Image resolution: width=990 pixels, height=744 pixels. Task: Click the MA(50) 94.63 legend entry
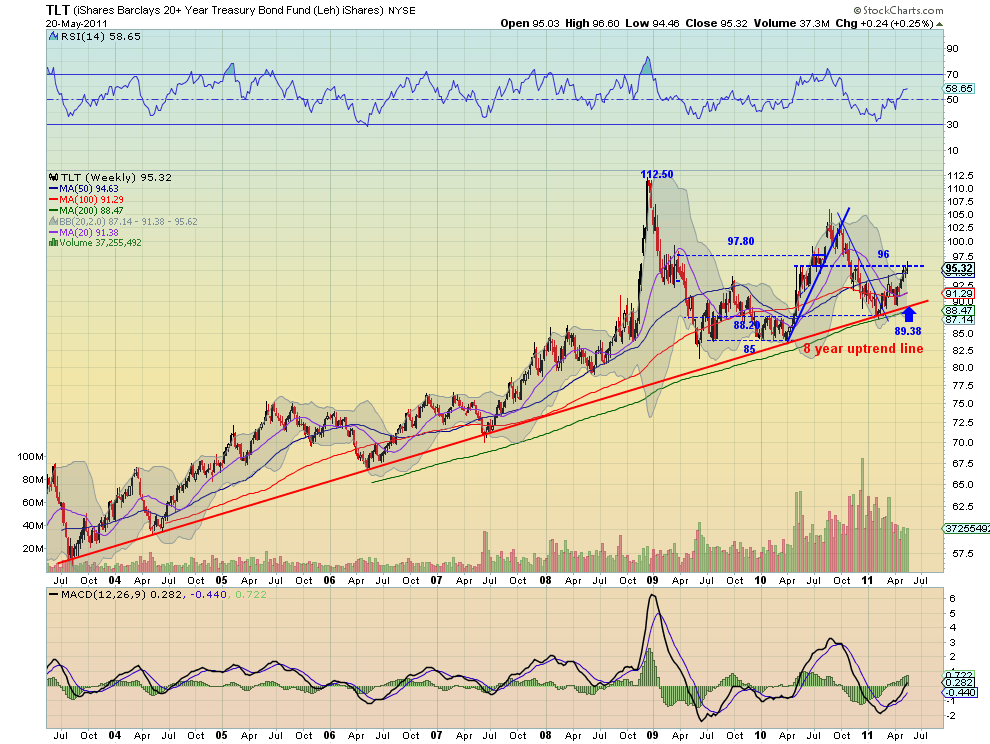(x=83, y=189)
